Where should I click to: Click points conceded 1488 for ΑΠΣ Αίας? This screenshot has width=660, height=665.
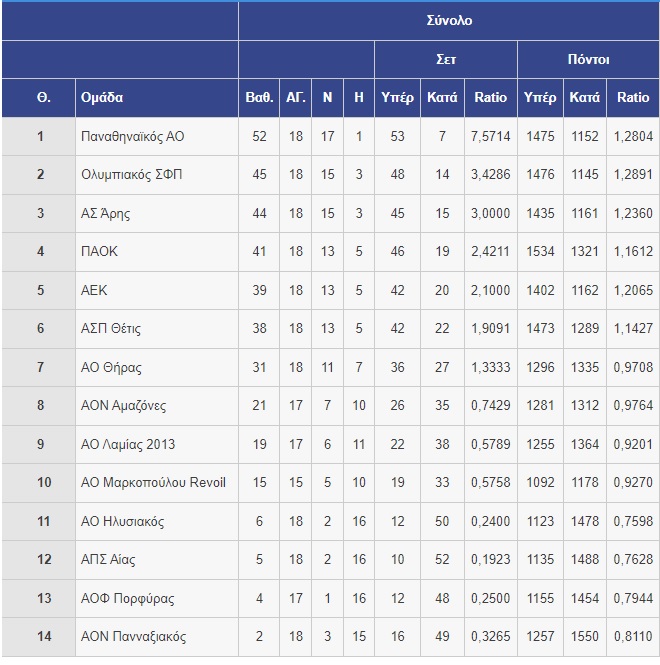[x=584, y=559]
